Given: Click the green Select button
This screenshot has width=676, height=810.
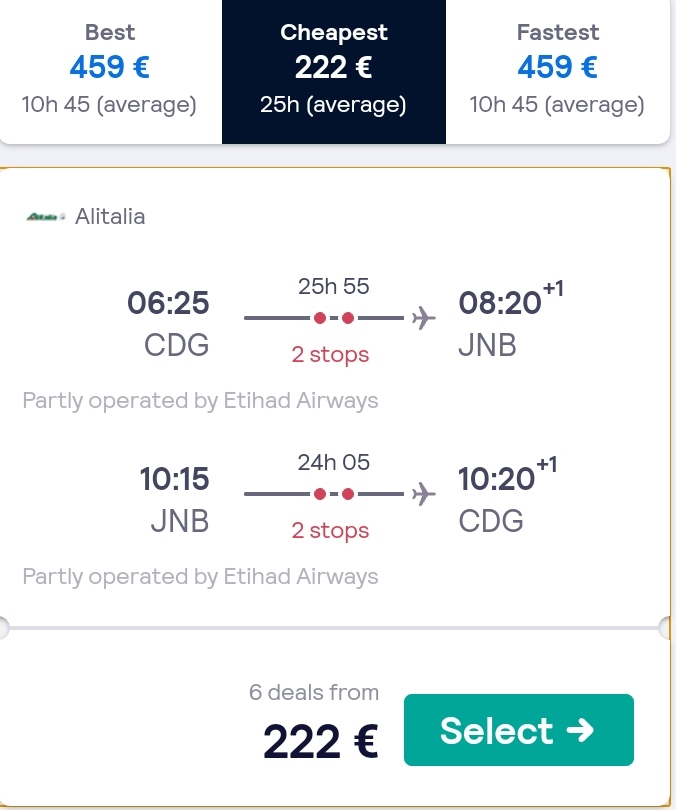Looking at the screenshot, I should point(518,729).
